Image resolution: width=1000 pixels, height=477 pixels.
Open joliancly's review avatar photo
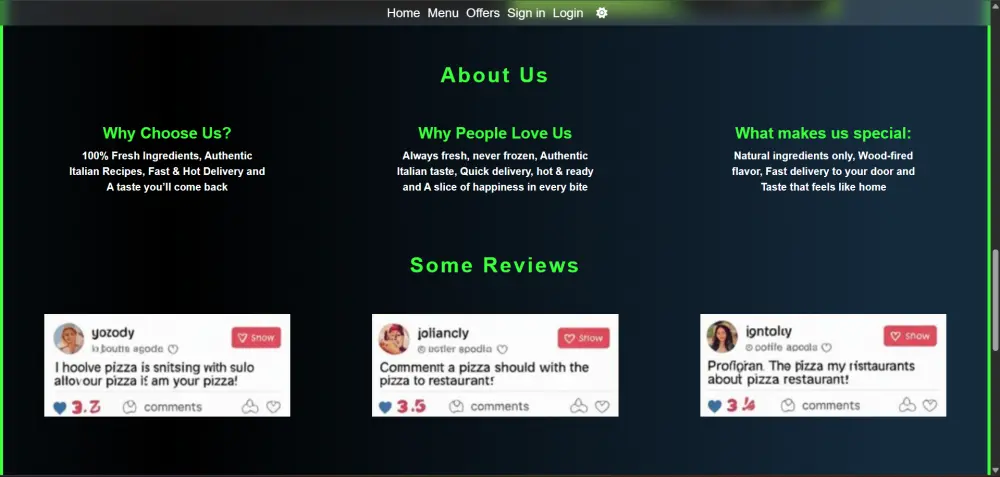(x=394, y=339)
